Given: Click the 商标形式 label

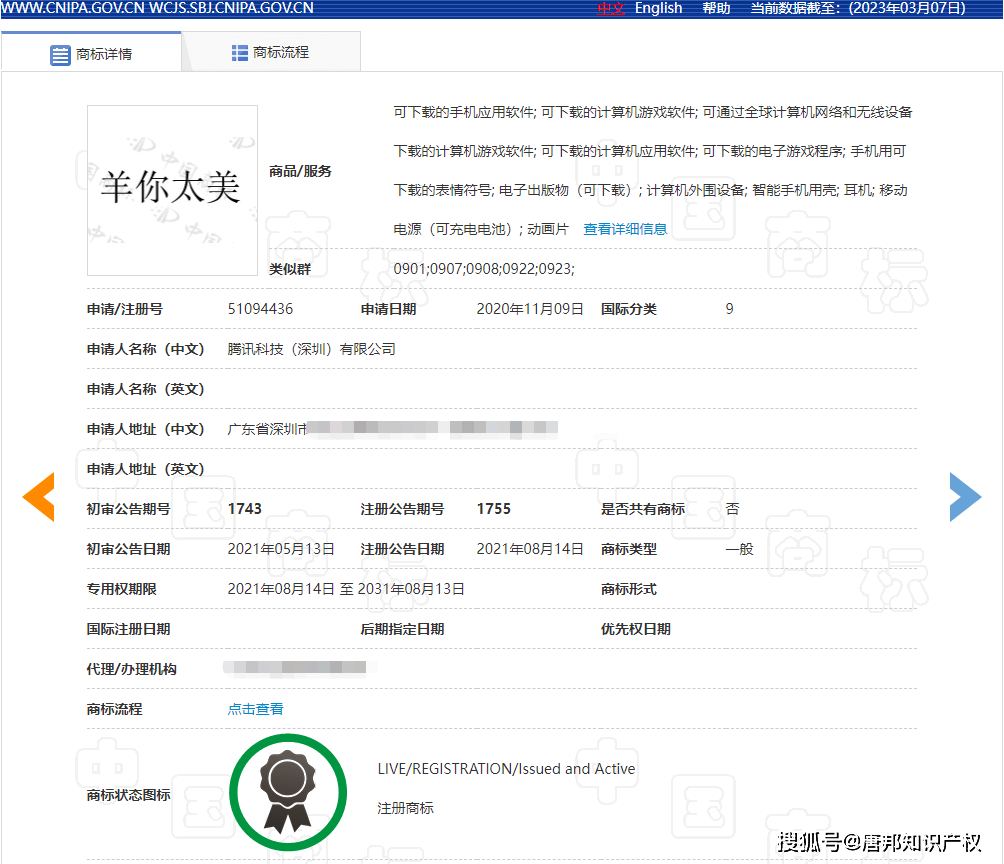Looking at the screenshot, I should (629, 589).
